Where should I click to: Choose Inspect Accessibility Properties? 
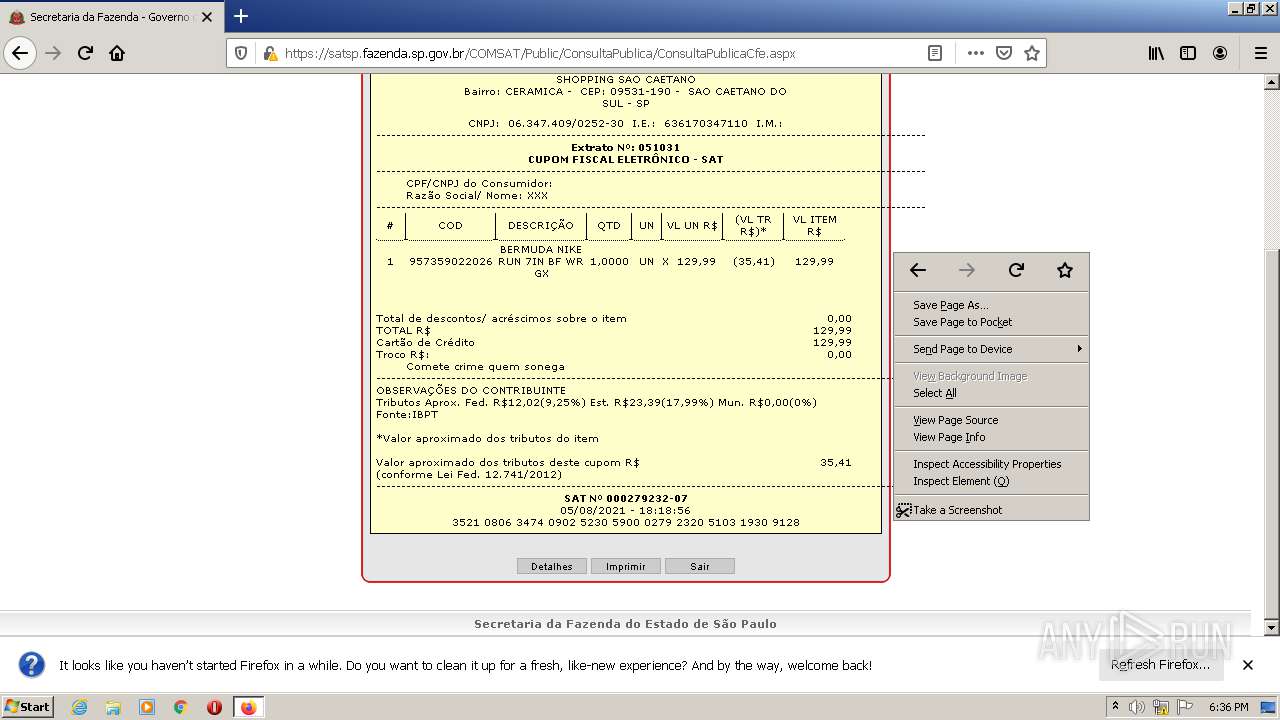[991, 464]
